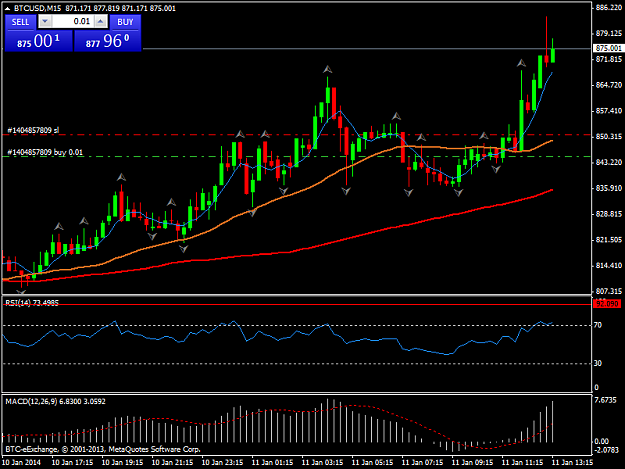Click MACD scale value -2.0783
The height and width of the screenshot is (469, 625).
[607, 450]
